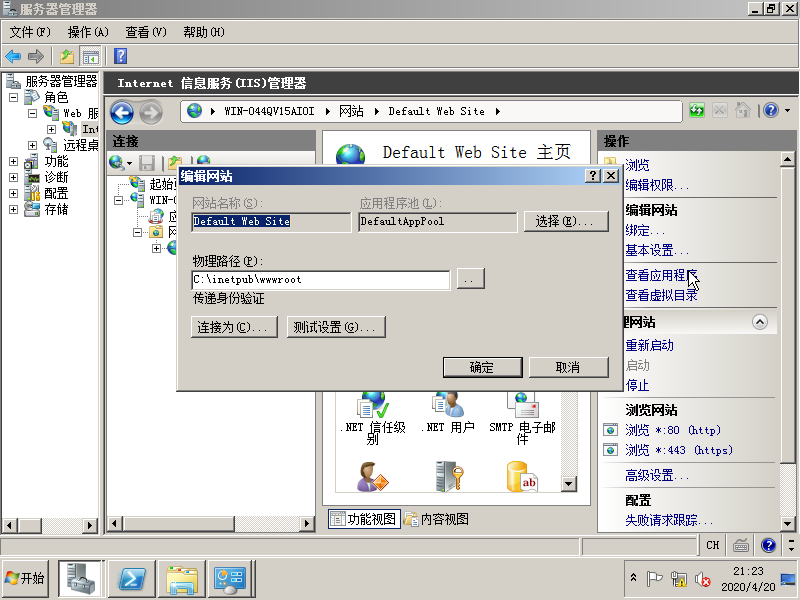Click the Back arrow in Server Manager toolbar

[13, 56]
